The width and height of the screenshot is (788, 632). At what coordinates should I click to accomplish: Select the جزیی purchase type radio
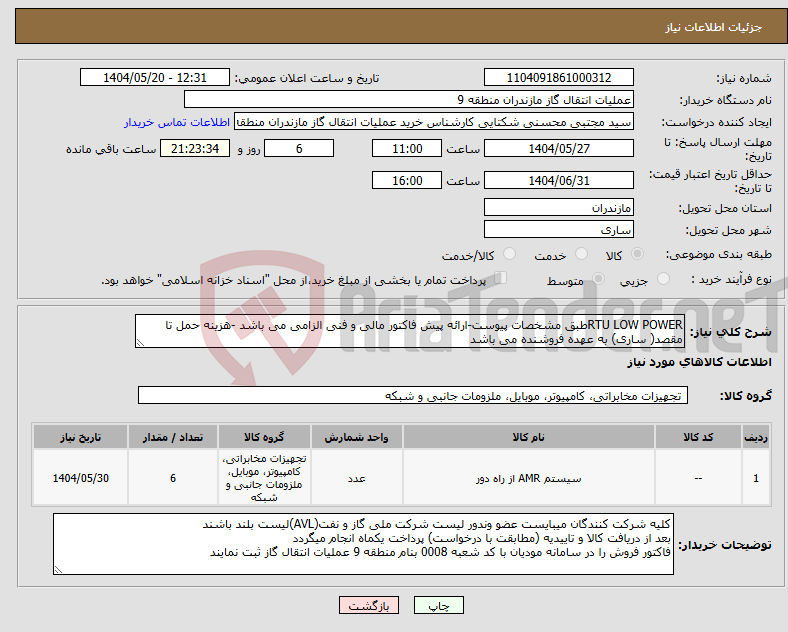pos(663,279)
